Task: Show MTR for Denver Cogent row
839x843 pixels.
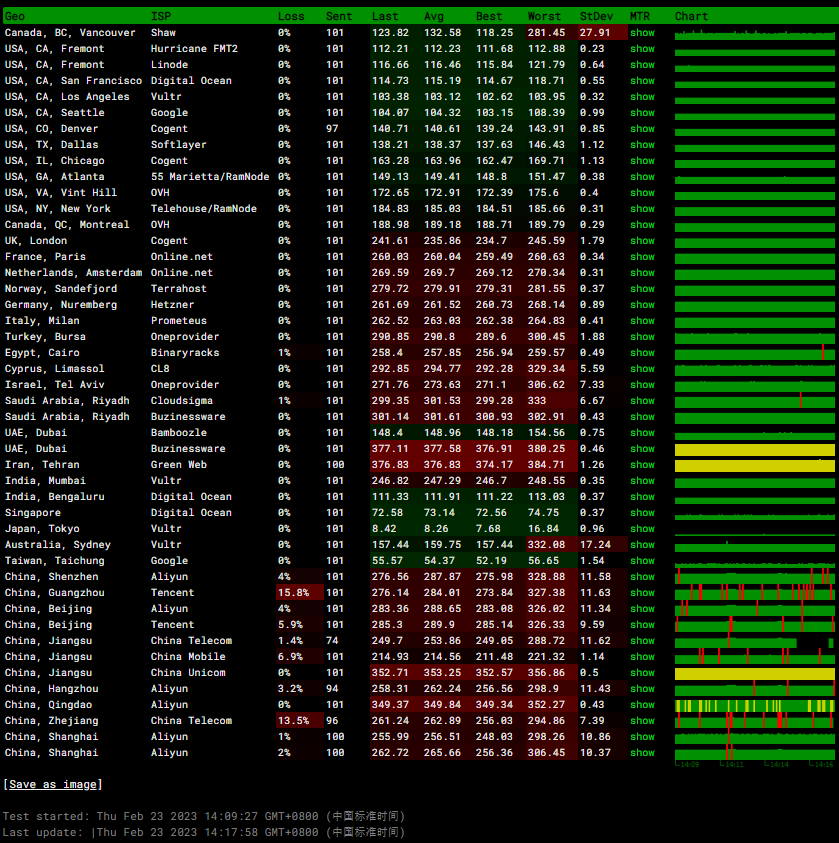Action: [x=642, y=129]
